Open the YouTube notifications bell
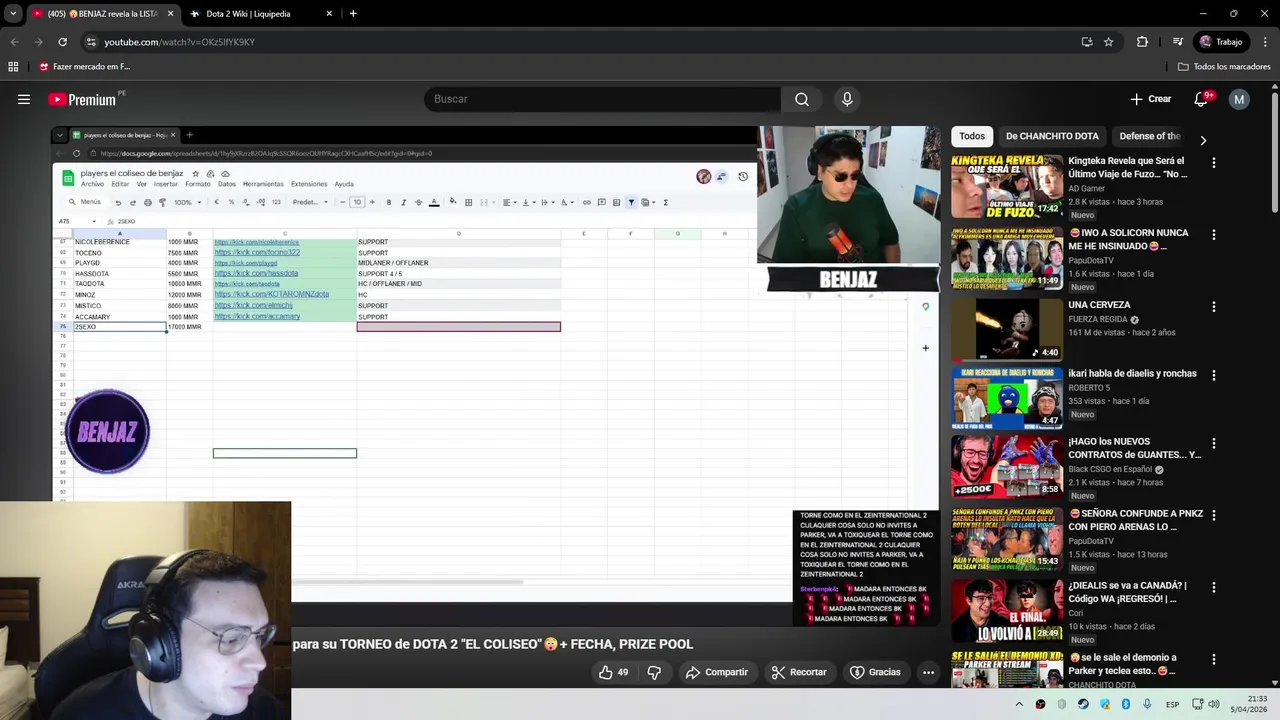Image resolution: width=1280 pixels, height=720 pixels. point(1201,99)
